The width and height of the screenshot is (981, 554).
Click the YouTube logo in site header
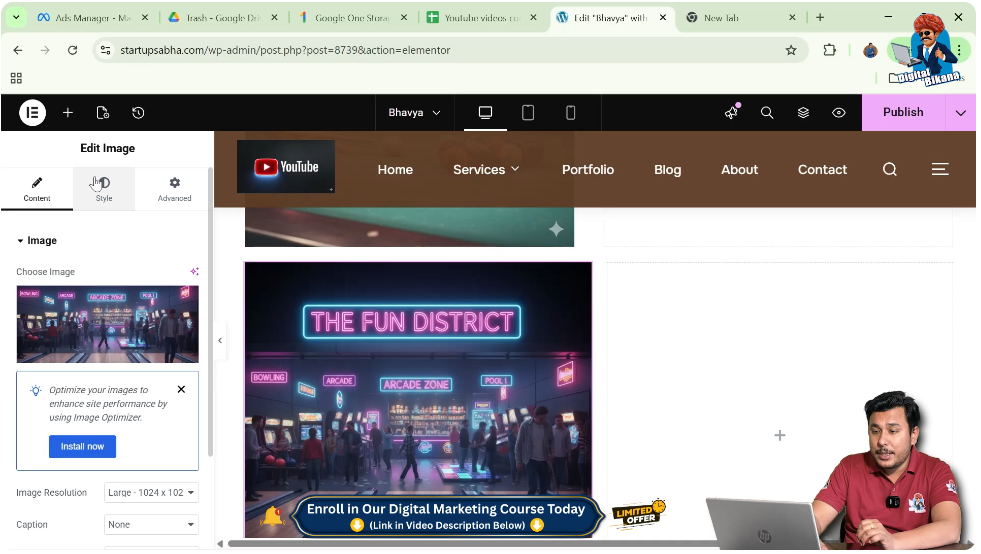(x=286, y=167)
